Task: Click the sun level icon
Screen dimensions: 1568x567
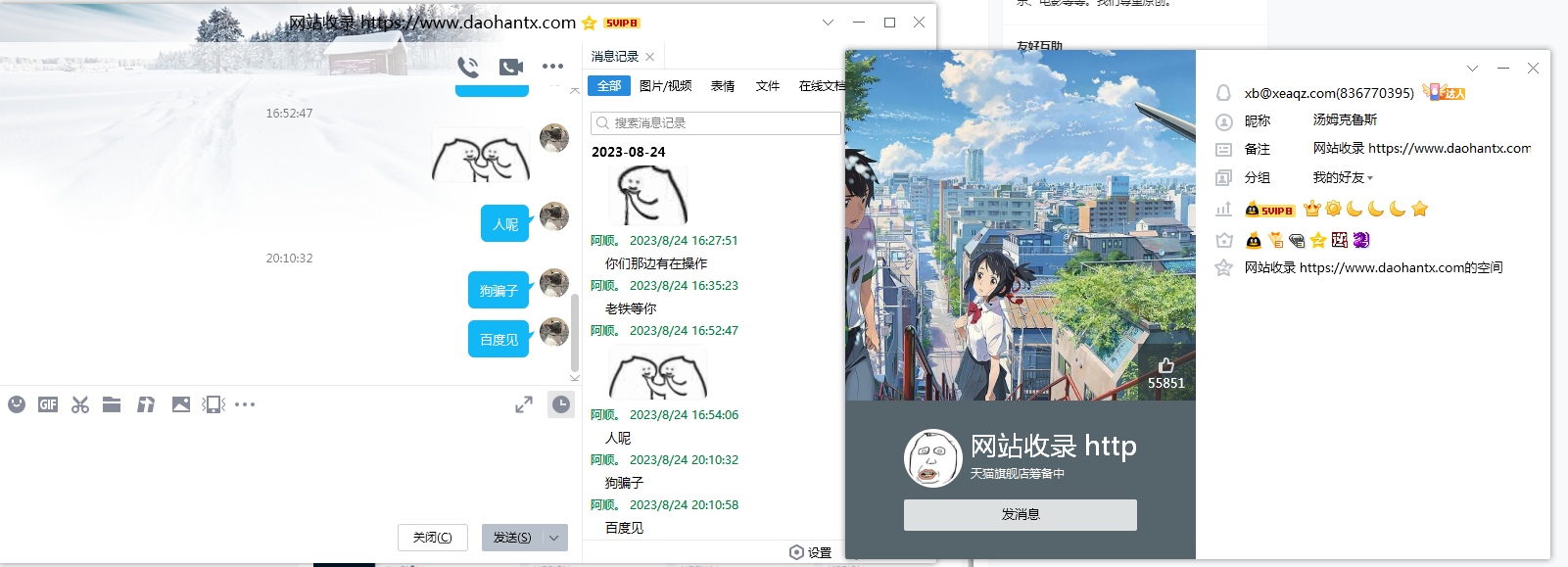Action: tap(1333, 209)
